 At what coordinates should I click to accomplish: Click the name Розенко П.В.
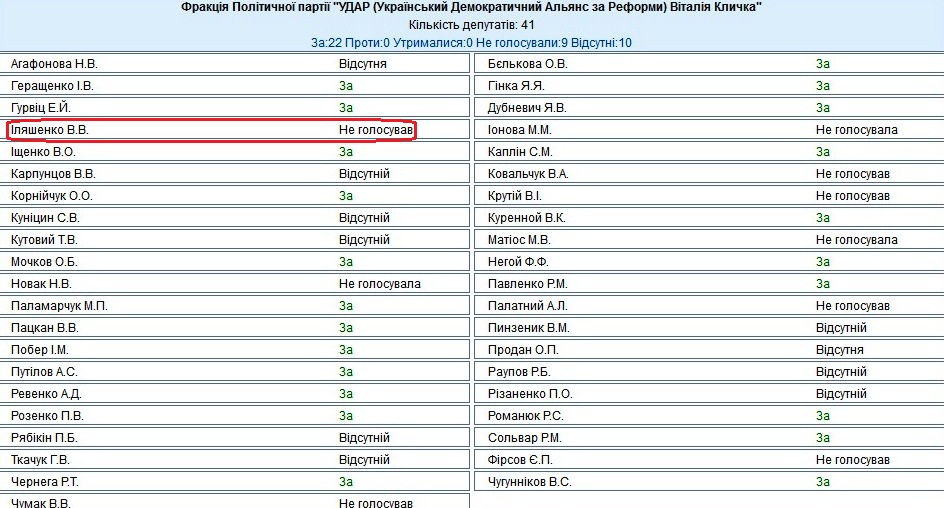[48, 416]
